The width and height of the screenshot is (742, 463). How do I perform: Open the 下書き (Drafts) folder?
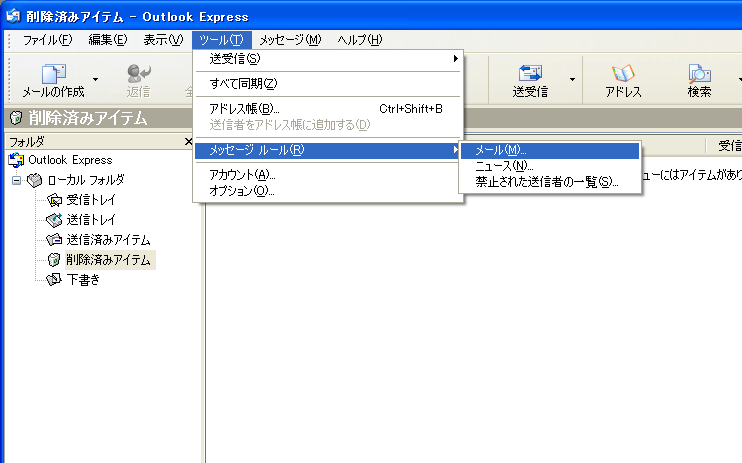[x=82, y=279]
